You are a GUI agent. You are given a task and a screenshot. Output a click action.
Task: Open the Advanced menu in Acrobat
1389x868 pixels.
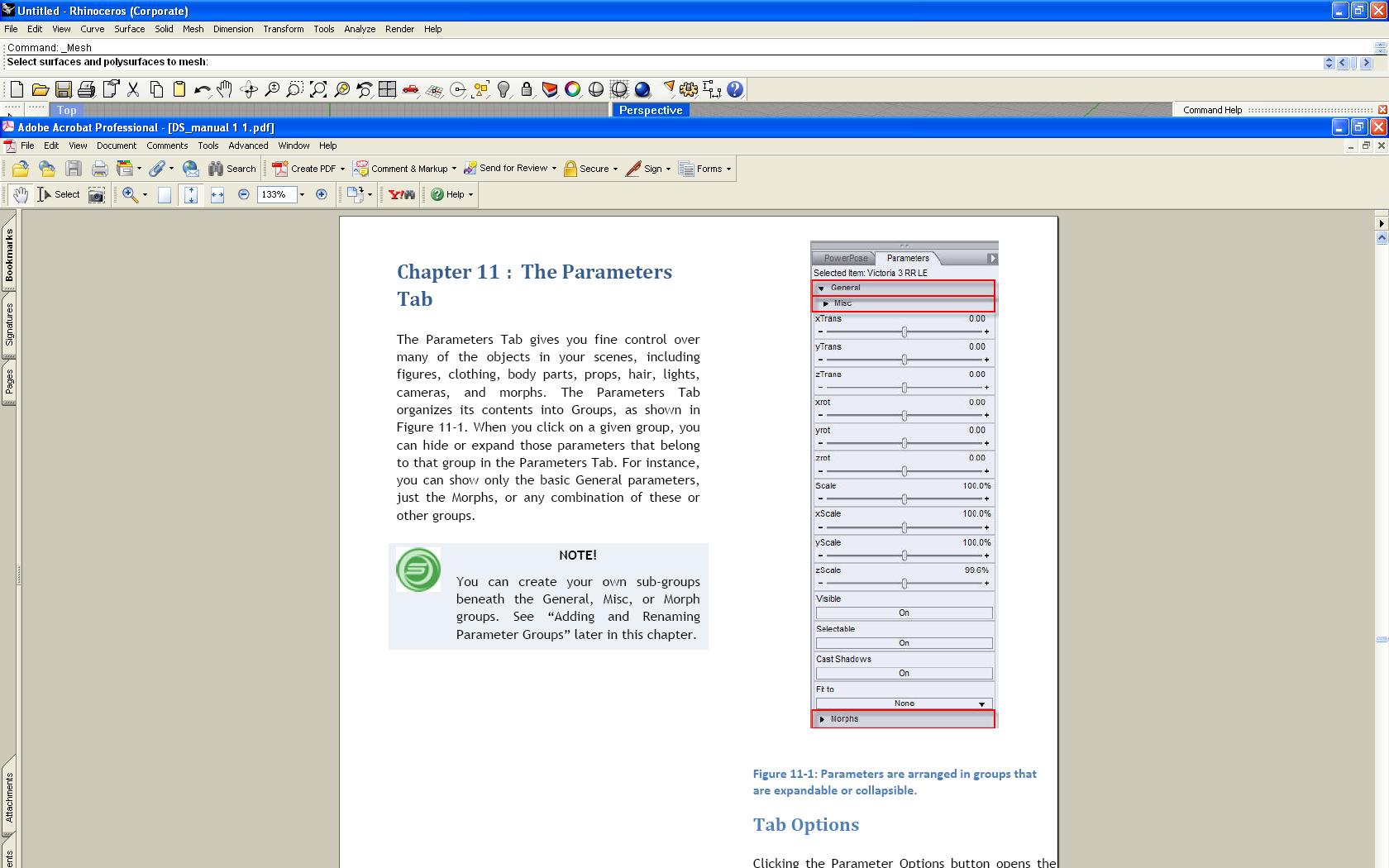click(x=248, y=145)
